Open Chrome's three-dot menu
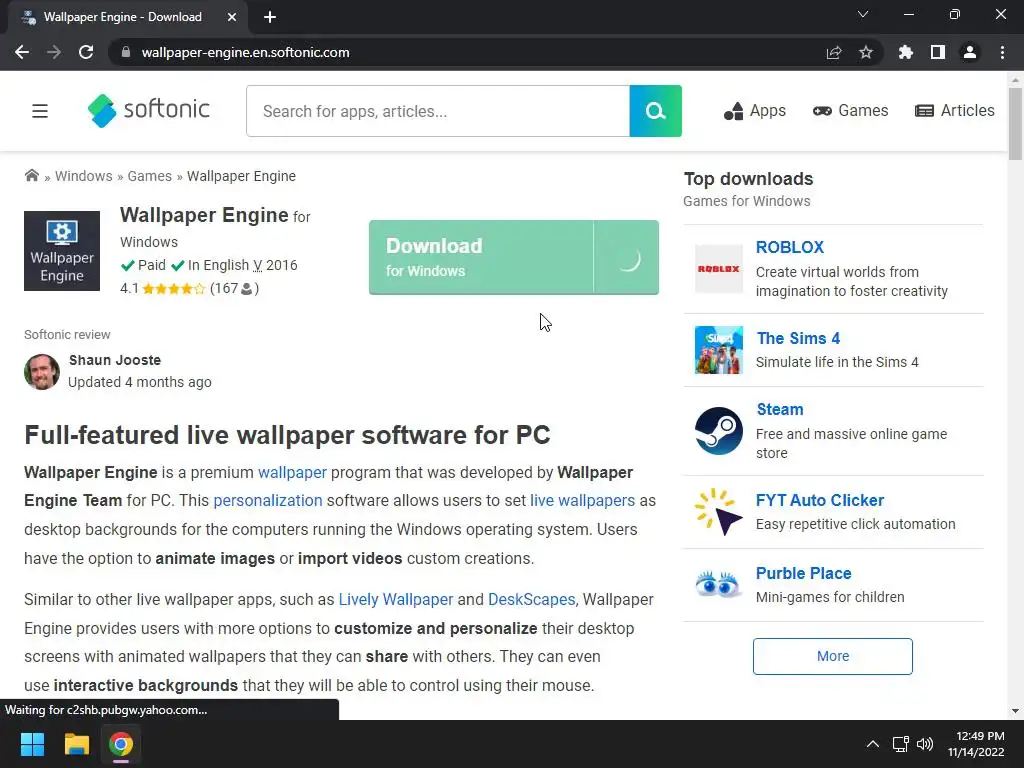1024x768 pixels. pos(1002,52)
